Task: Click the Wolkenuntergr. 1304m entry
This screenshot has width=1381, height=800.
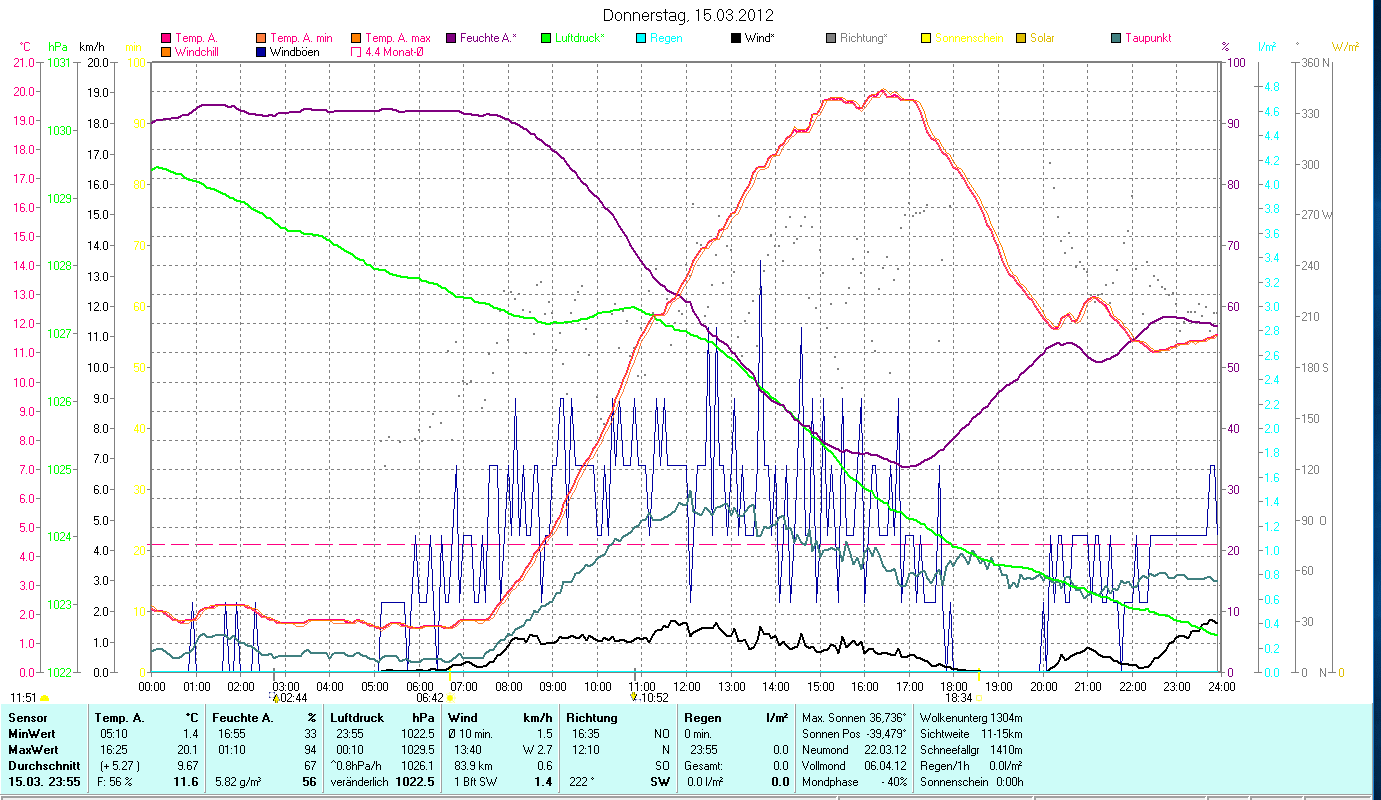Action: pyautogui.click(x=971, y=718)
